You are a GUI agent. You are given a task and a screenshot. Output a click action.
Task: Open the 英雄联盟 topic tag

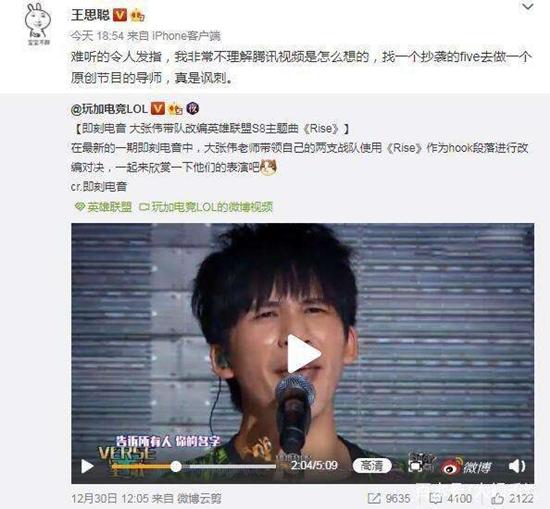[104, 207]
